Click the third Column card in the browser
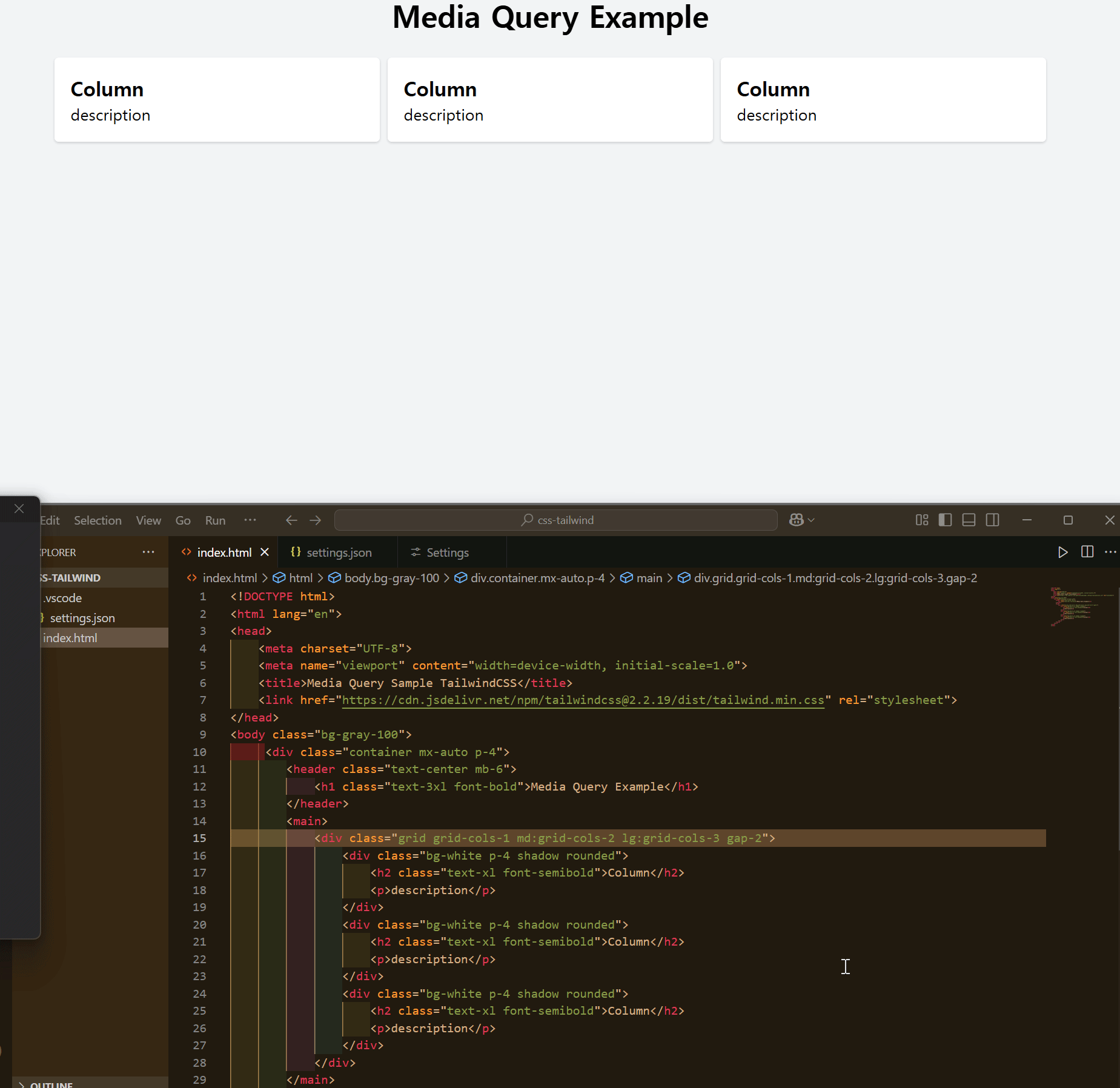 [x=883, y=100]
